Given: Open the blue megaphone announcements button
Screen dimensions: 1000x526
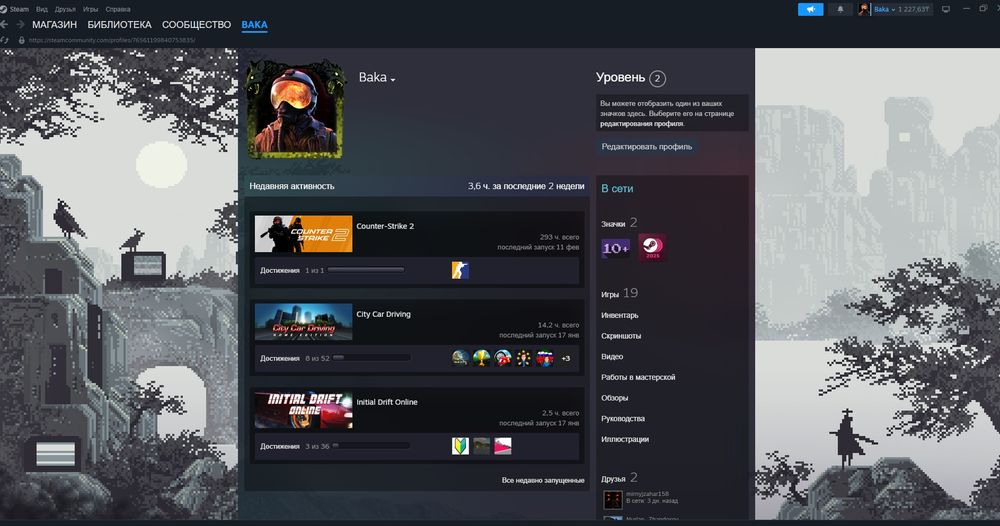Looking at the screenshot, I should click(811, 9).
